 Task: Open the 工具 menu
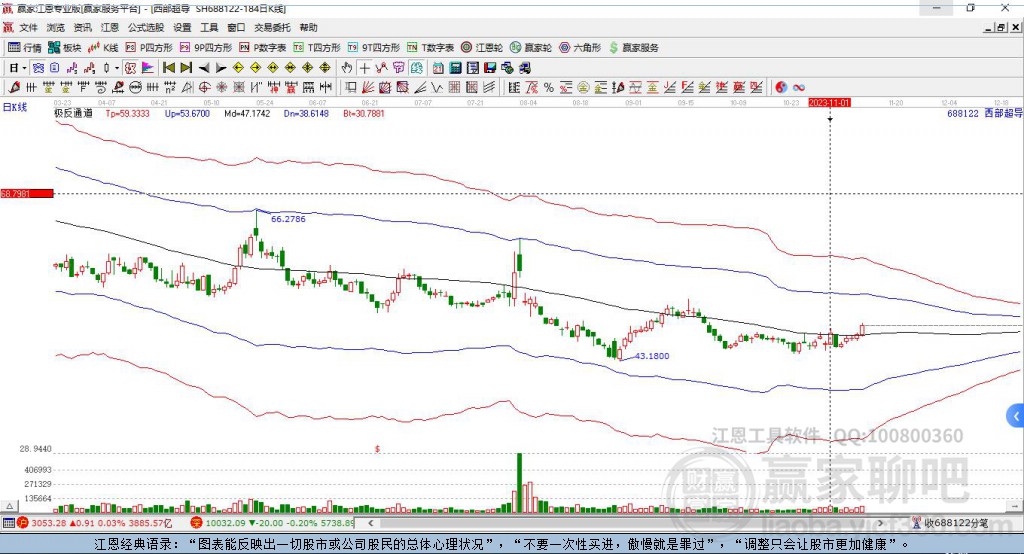point(209,27)
